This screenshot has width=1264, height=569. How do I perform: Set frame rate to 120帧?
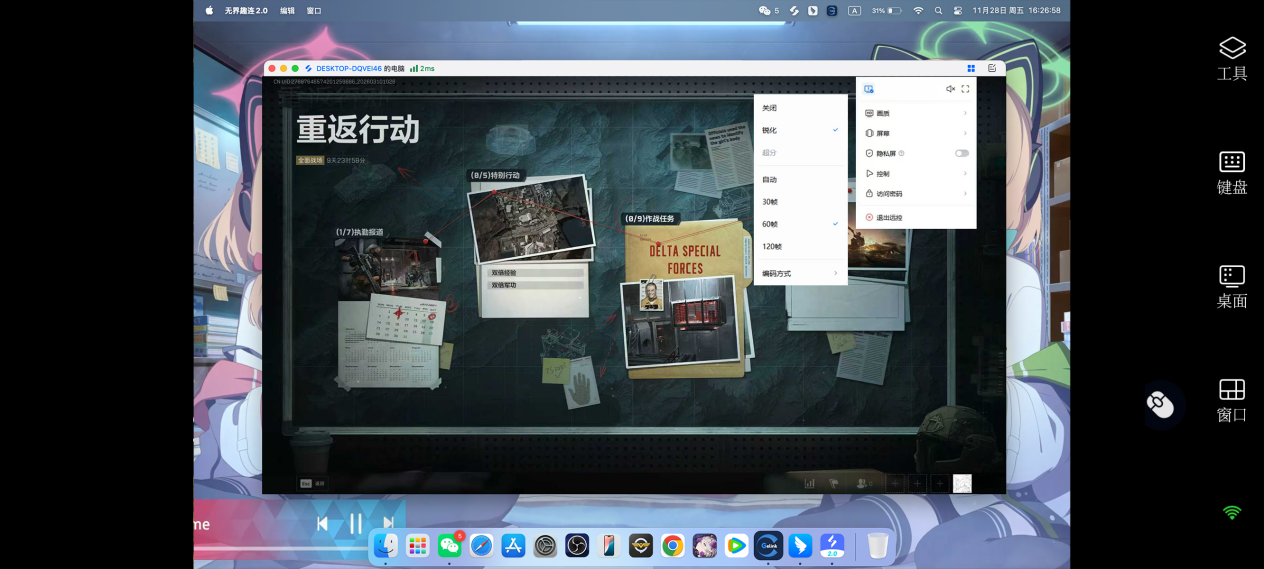pos(800,246)
